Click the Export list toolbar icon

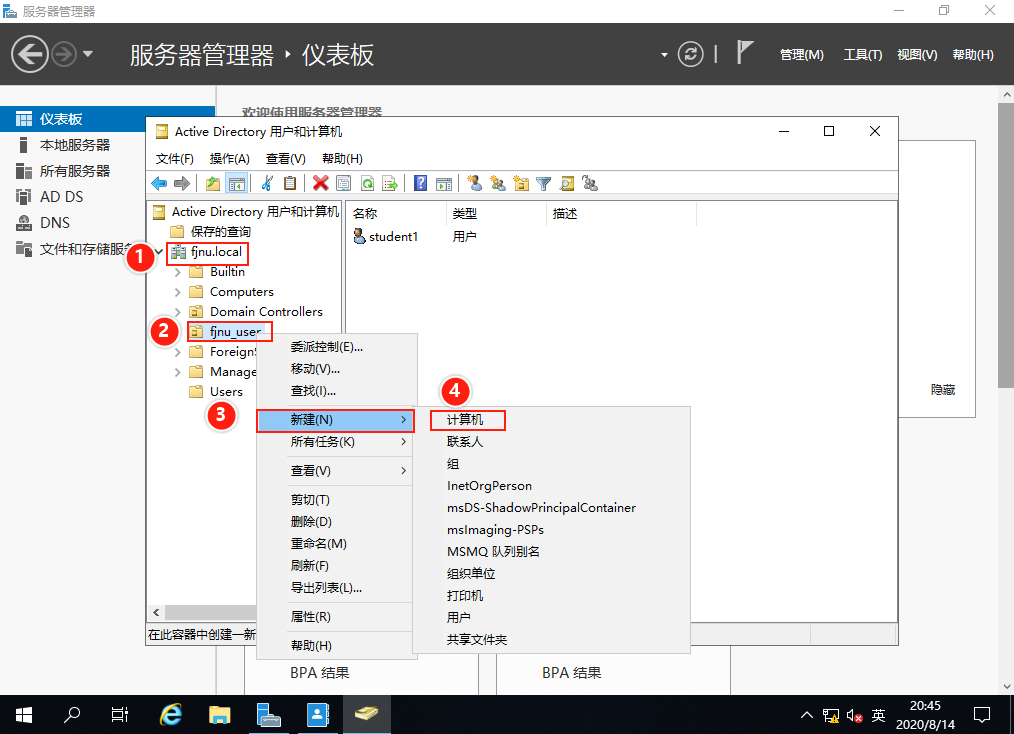[x=390, y=184]
